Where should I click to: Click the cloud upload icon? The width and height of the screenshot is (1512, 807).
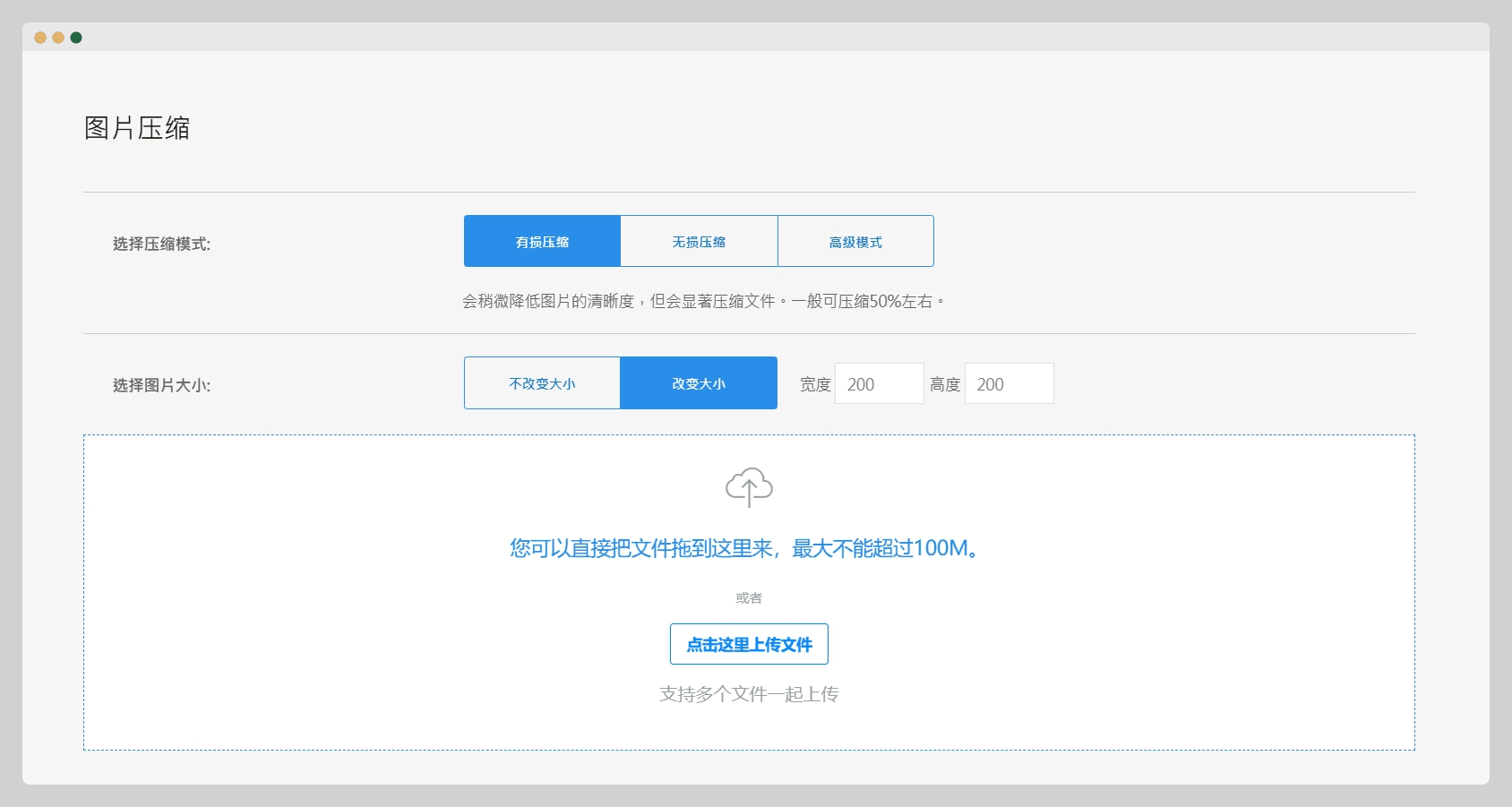[749, 486]
